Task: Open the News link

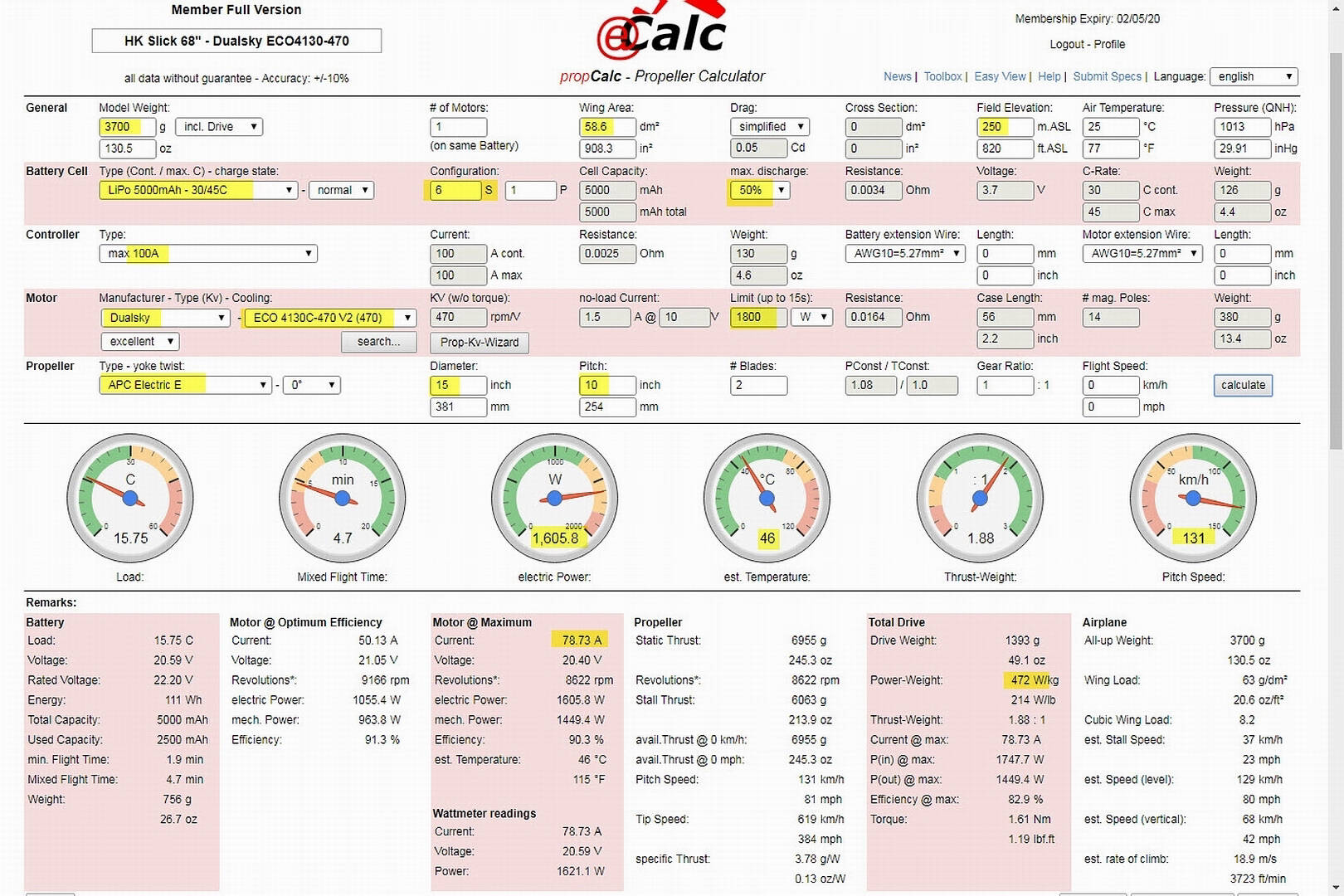Action: coord(897,76)
